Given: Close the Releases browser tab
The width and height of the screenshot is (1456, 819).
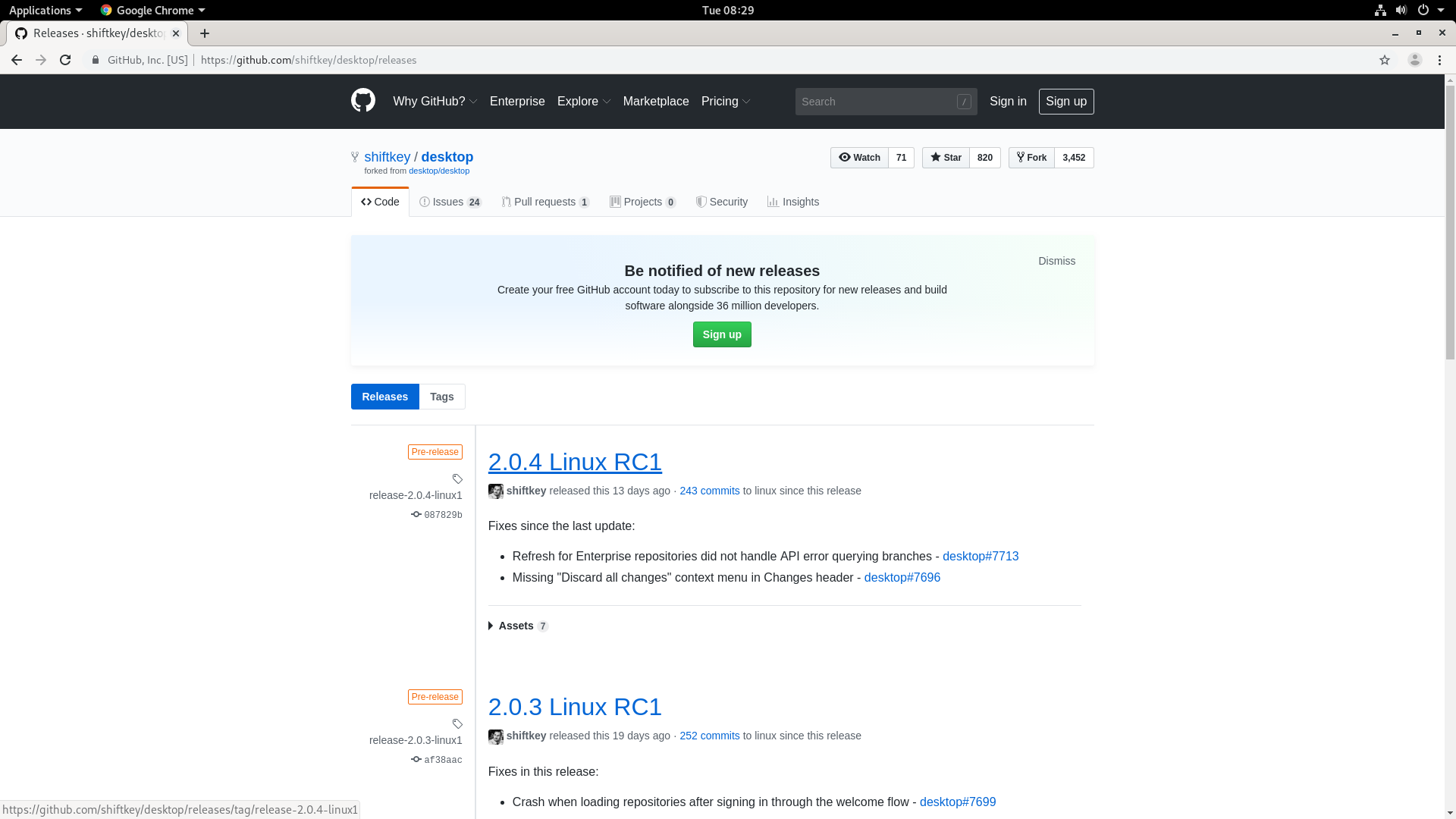Looking at the screenshot, I should pos(176,33).
